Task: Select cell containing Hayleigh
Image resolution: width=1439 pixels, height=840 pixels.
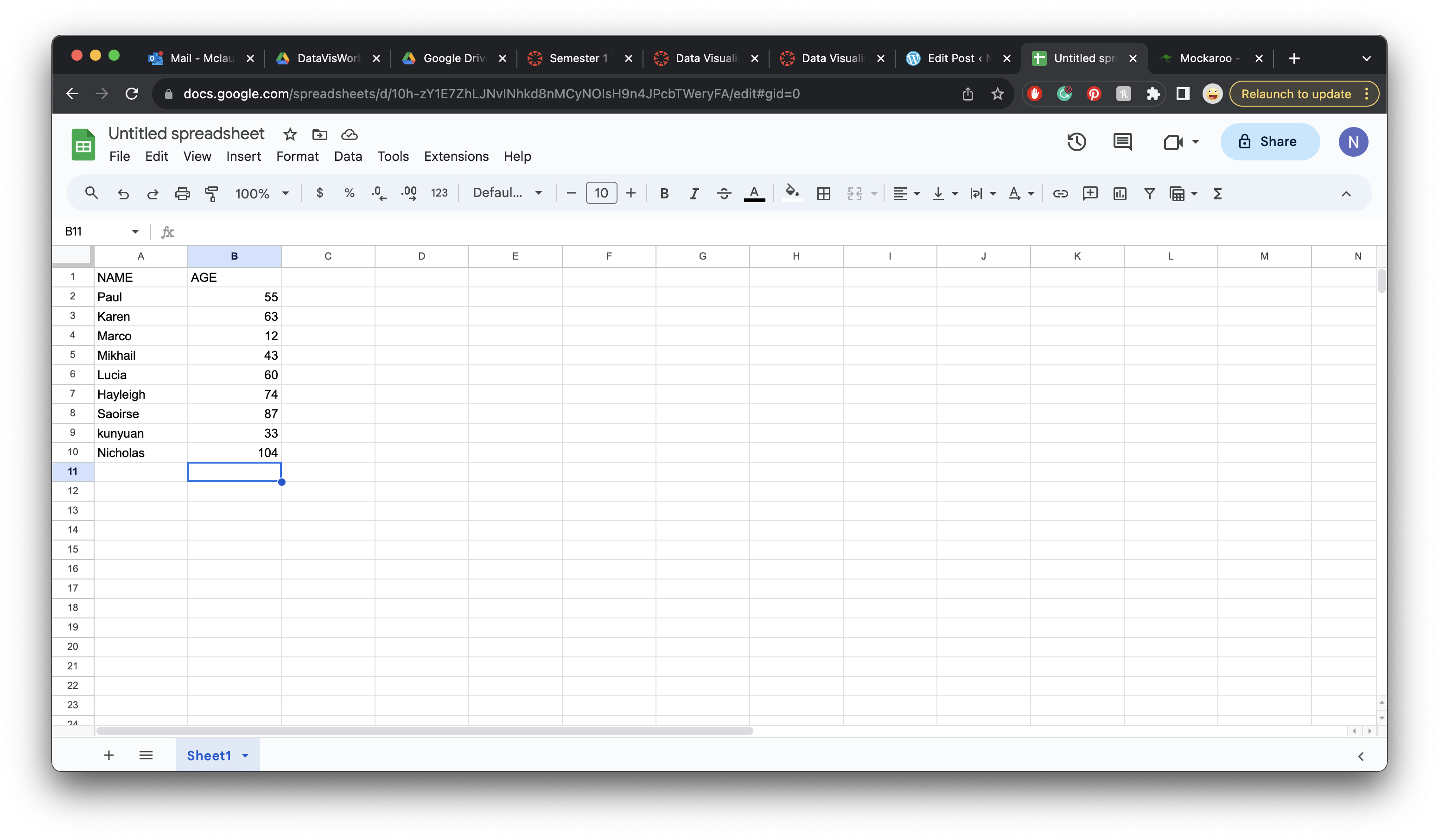Action: pos(140,395)
